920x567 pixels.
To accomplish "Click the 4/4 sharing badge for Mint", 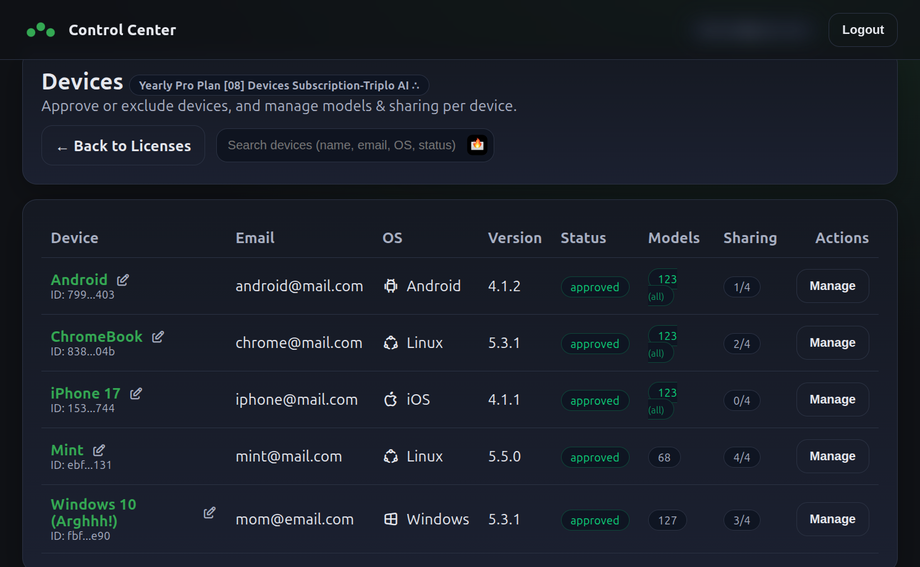I will click(x=741, y=458).
